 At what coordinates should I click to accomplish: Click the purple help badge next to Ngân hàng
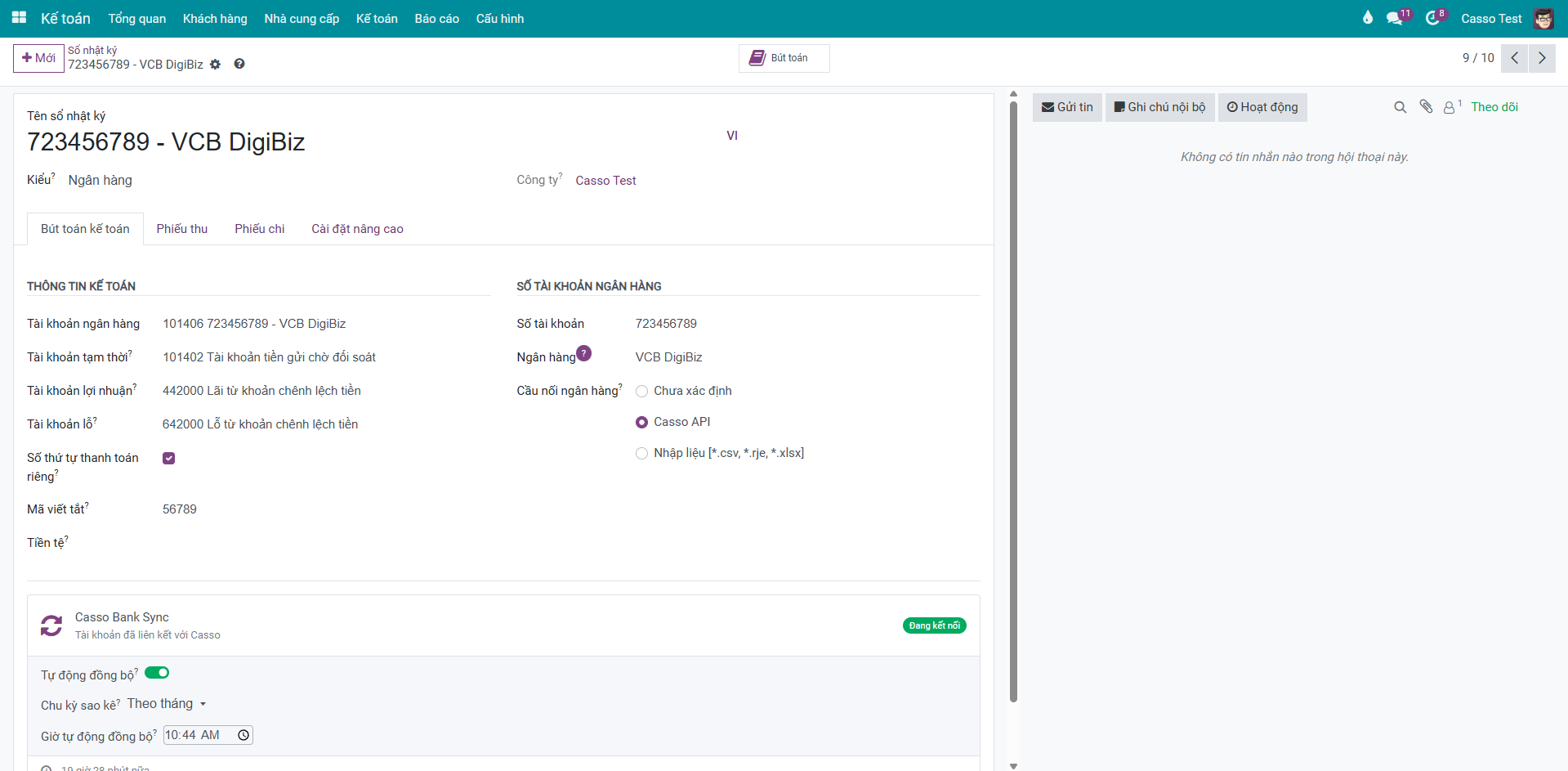click(x=583, y=353)
